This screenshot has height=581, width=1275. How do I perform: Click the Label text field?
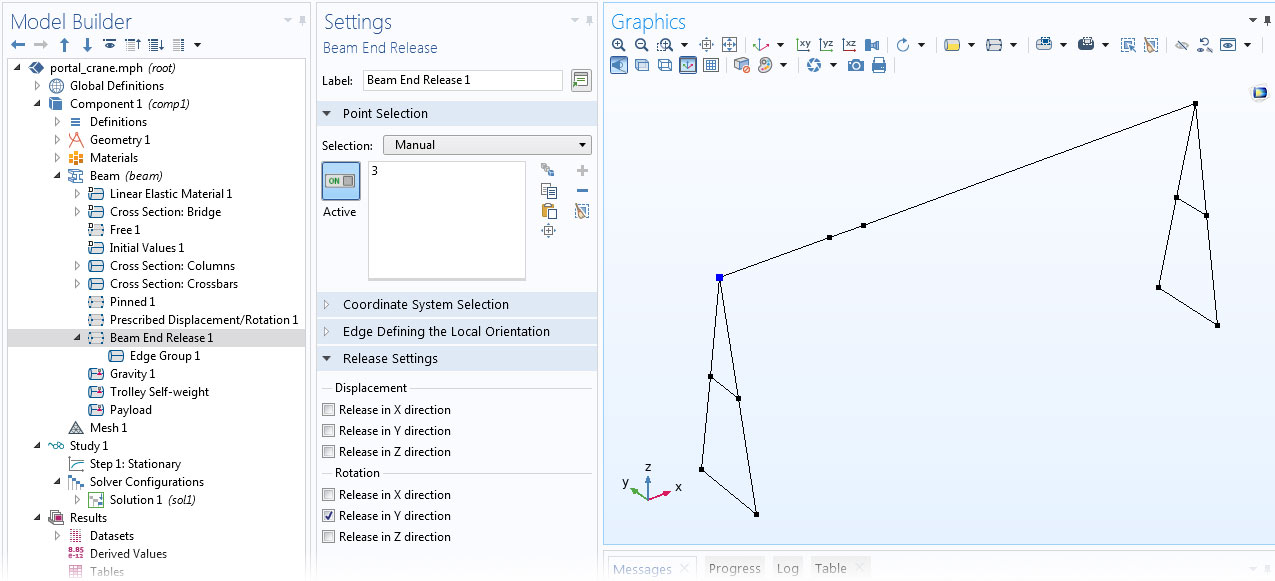pos(462,80)
